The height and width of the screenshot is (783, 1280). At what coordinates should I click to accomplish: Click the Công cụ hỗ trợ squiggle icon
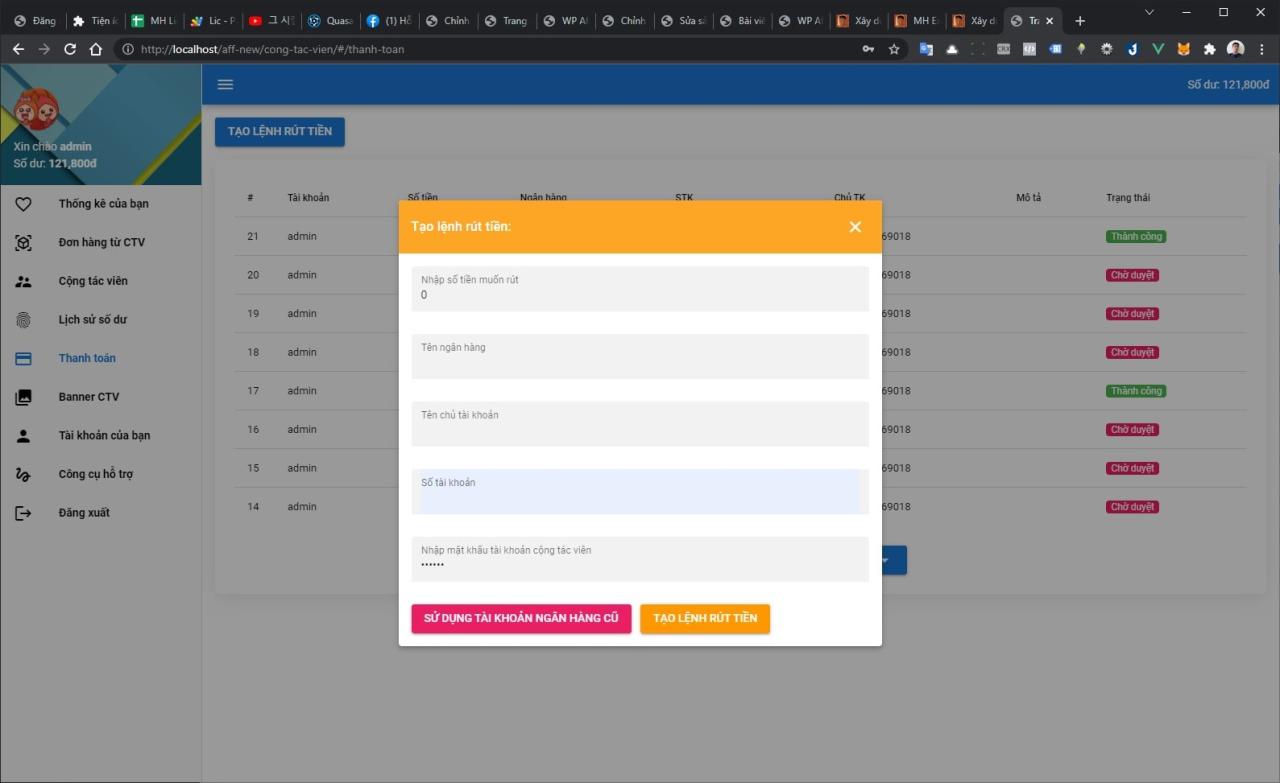(24, 473)
